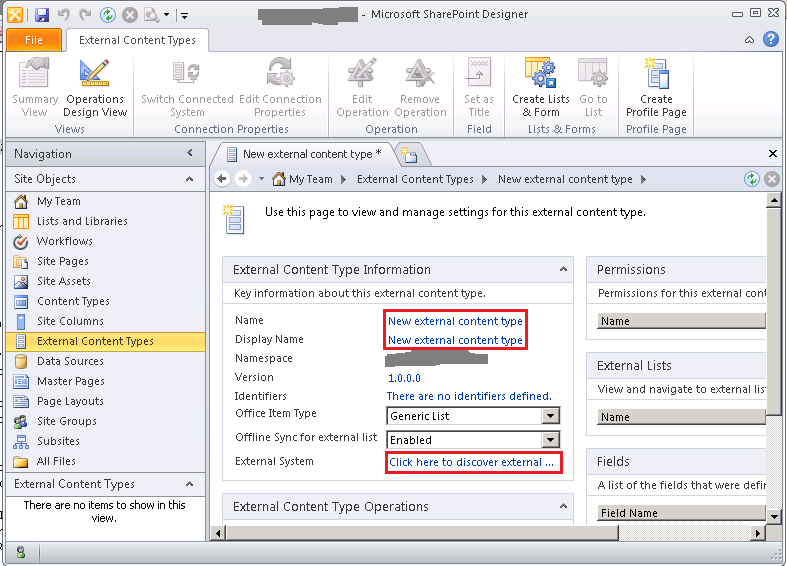Click Edit Connection Properties button

point(280,87)
